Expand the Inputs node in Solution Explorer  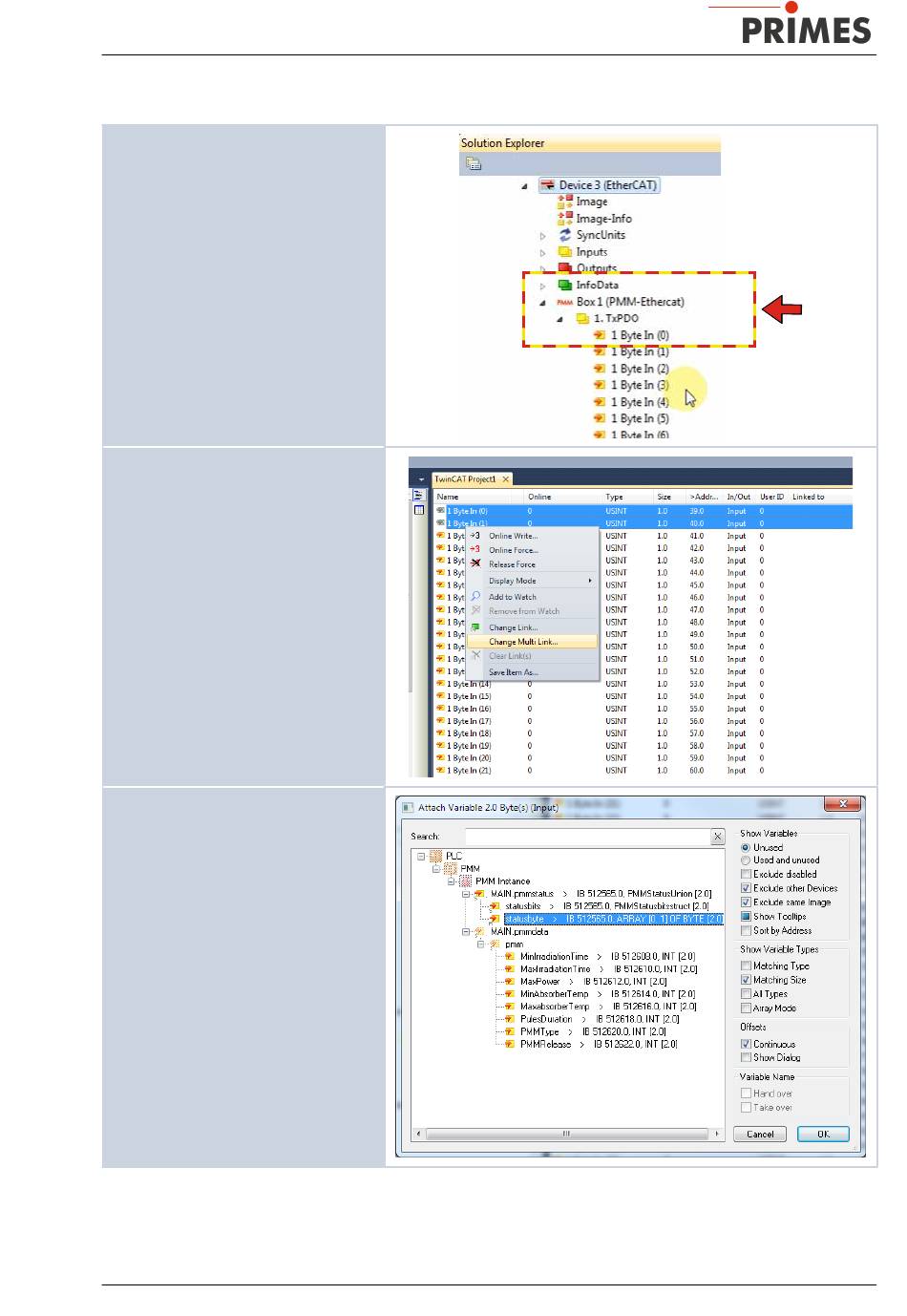[x=542, y=253]
